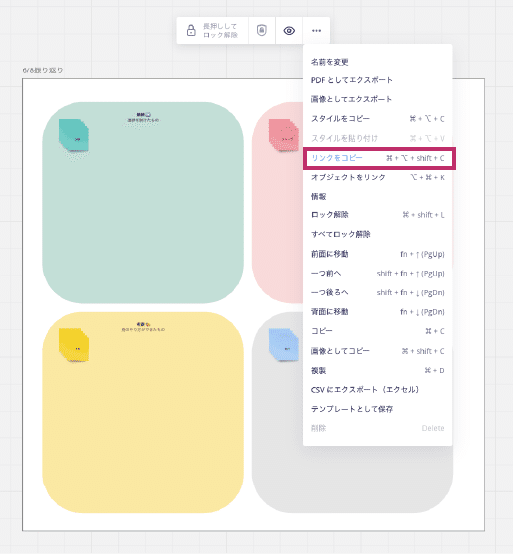Select 画像としてエクスポート

pyautogui.click(x=377, y=99)
